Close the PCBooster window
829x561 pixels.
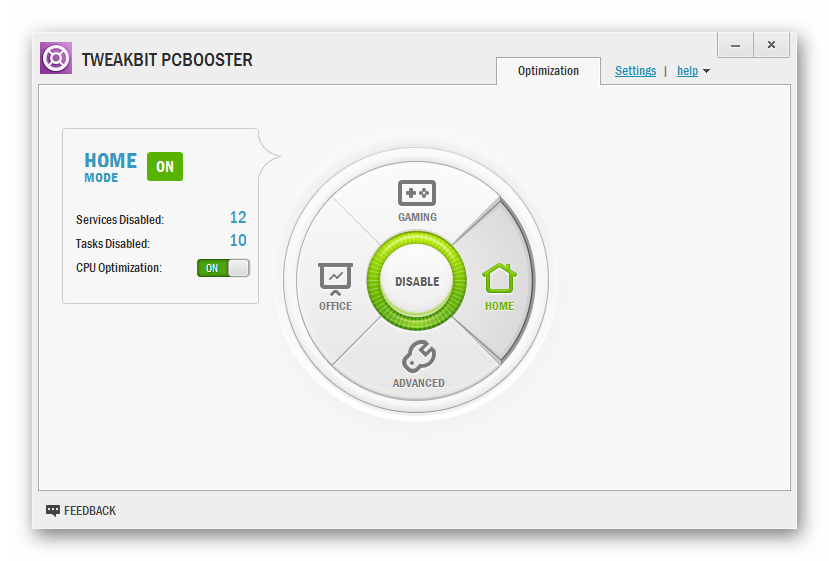771,45
